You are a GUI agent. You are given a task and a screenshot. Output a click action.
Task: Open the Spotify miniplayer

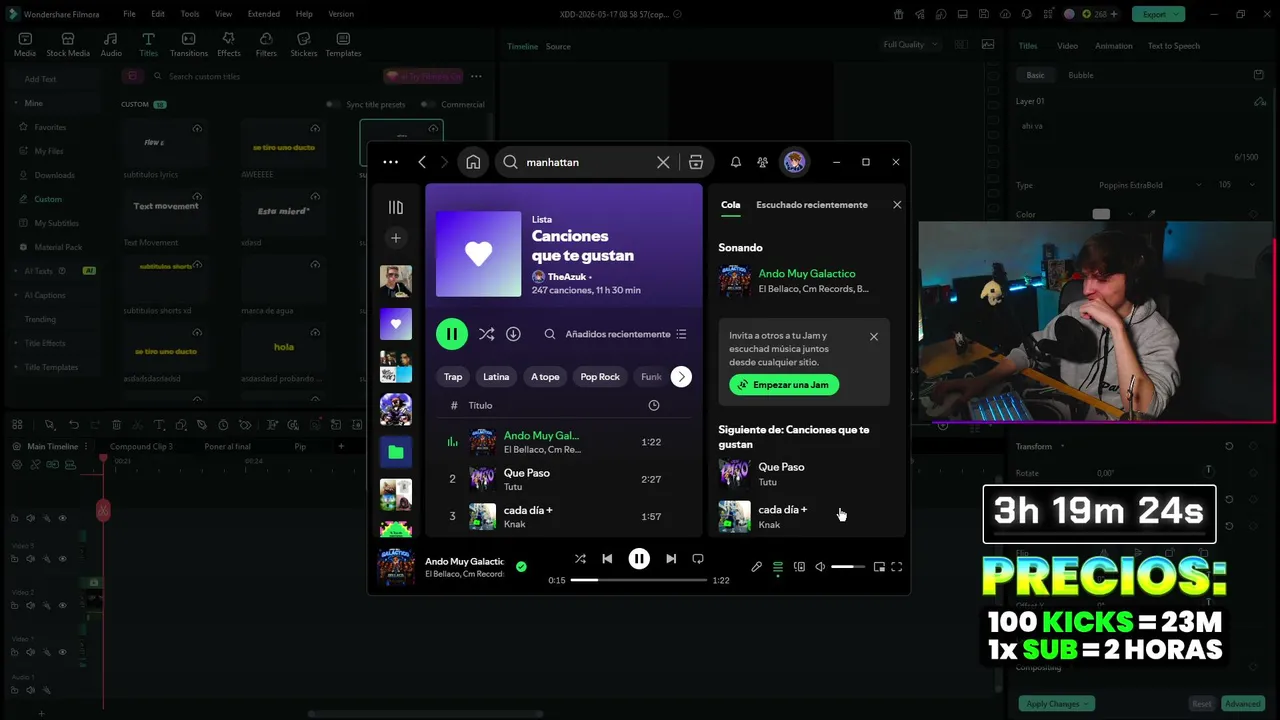(x=879, y=567)
